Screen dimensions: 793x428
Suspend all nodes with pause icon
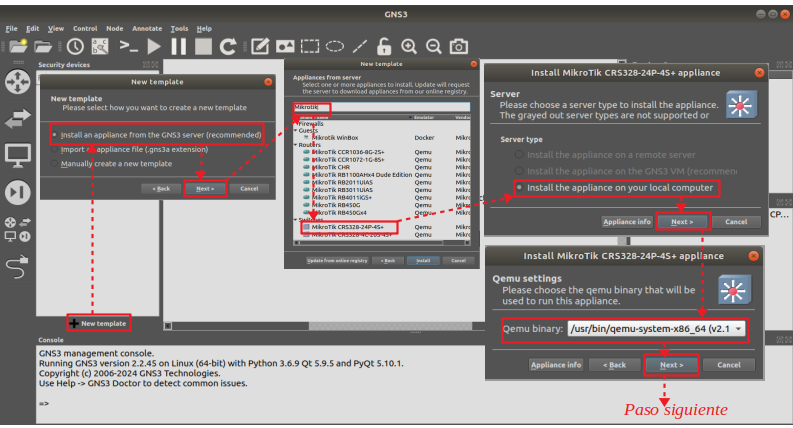click(x=179, y=47)
